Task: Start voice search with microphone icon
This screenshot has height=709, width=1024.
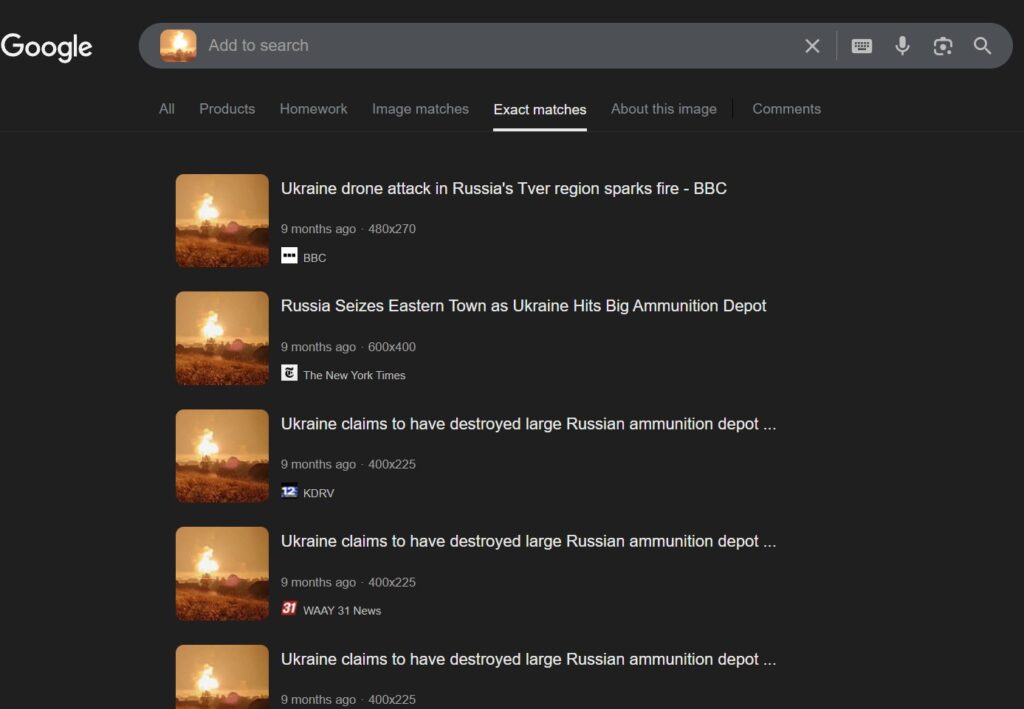Action: [902, 46]
